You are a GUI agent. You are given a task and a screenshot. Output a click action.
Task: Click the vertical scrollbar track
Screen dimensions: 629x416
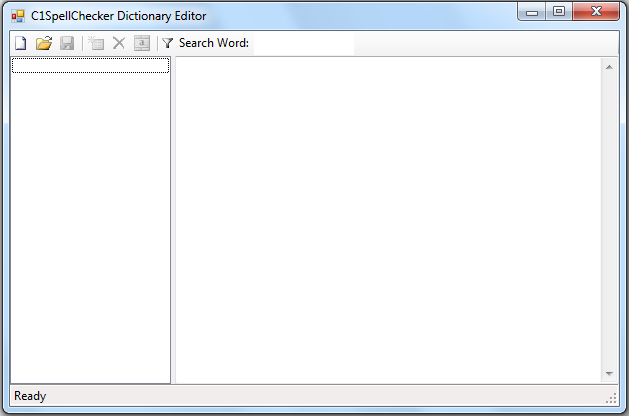pos(609,220)
